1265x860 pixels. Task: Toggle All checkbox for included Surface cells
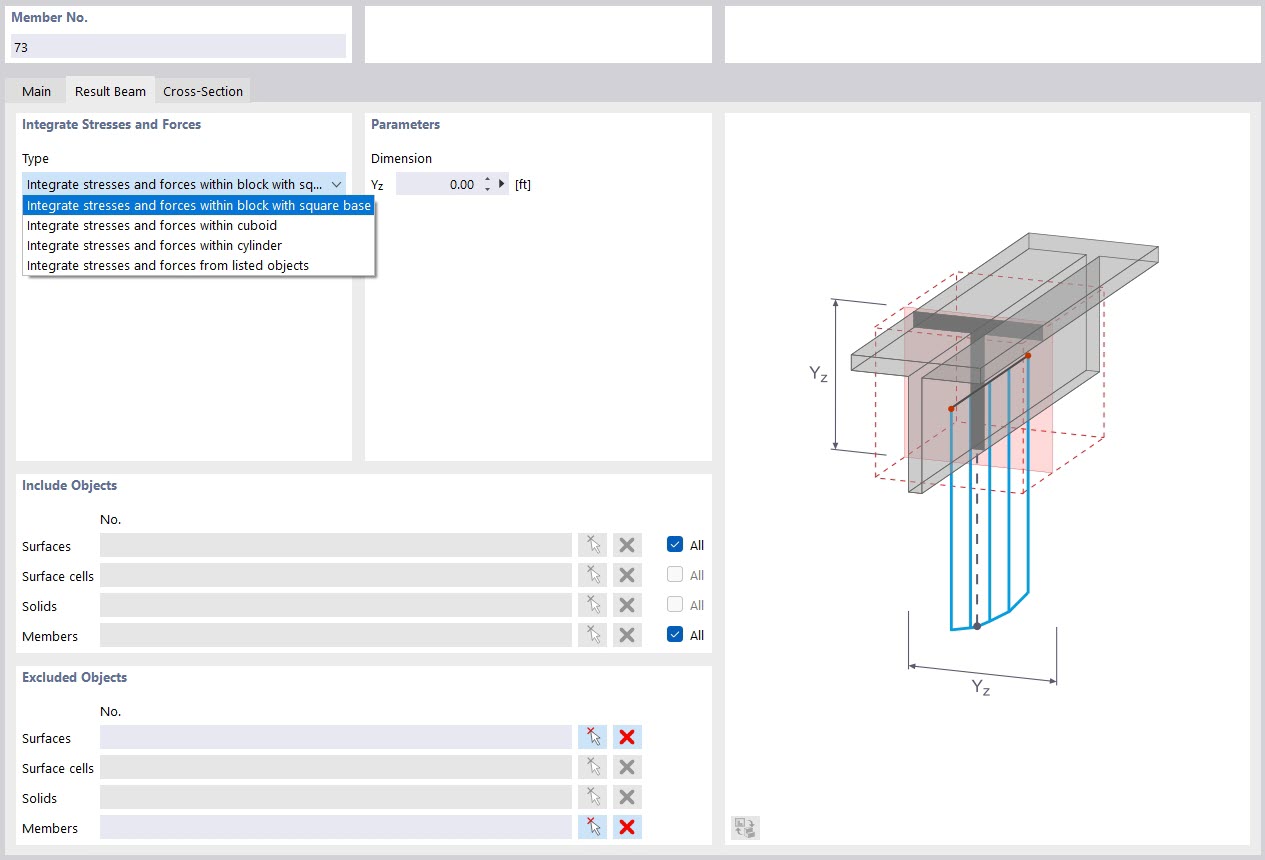[675, 575]
